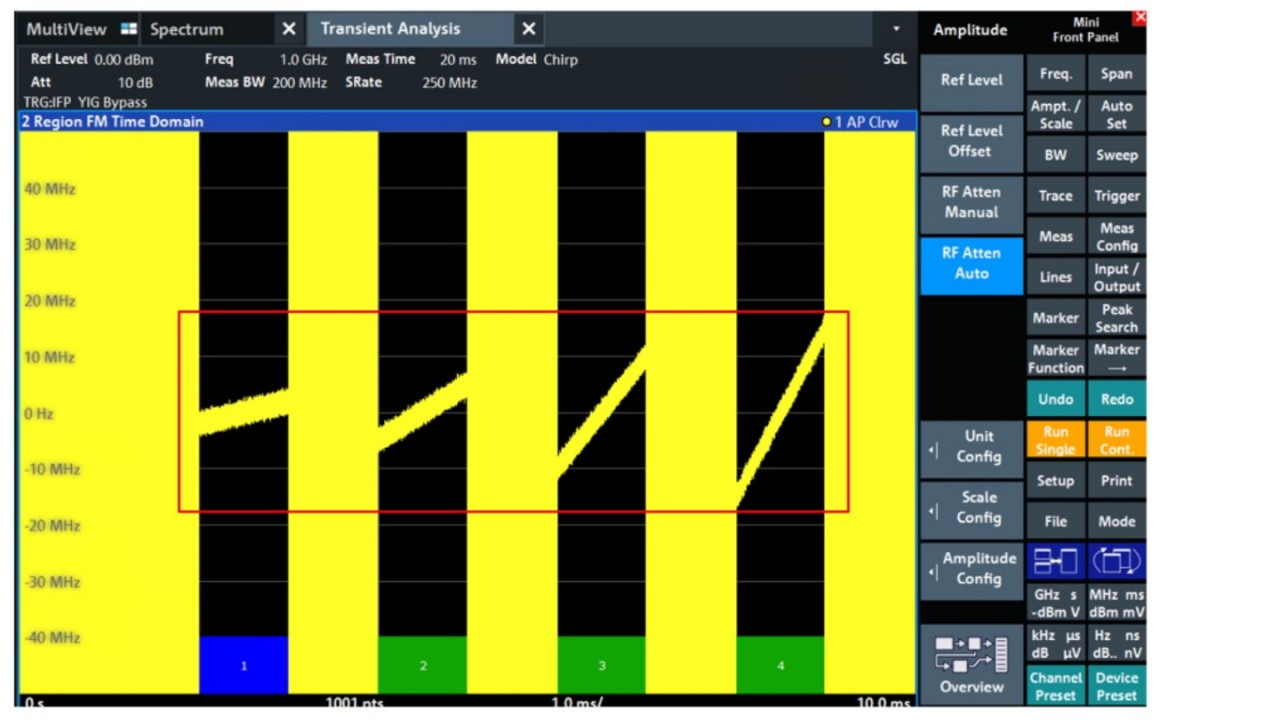The image size is (1280, 720).
Task: Click the window cycle icon
Action: [1116, 562]
